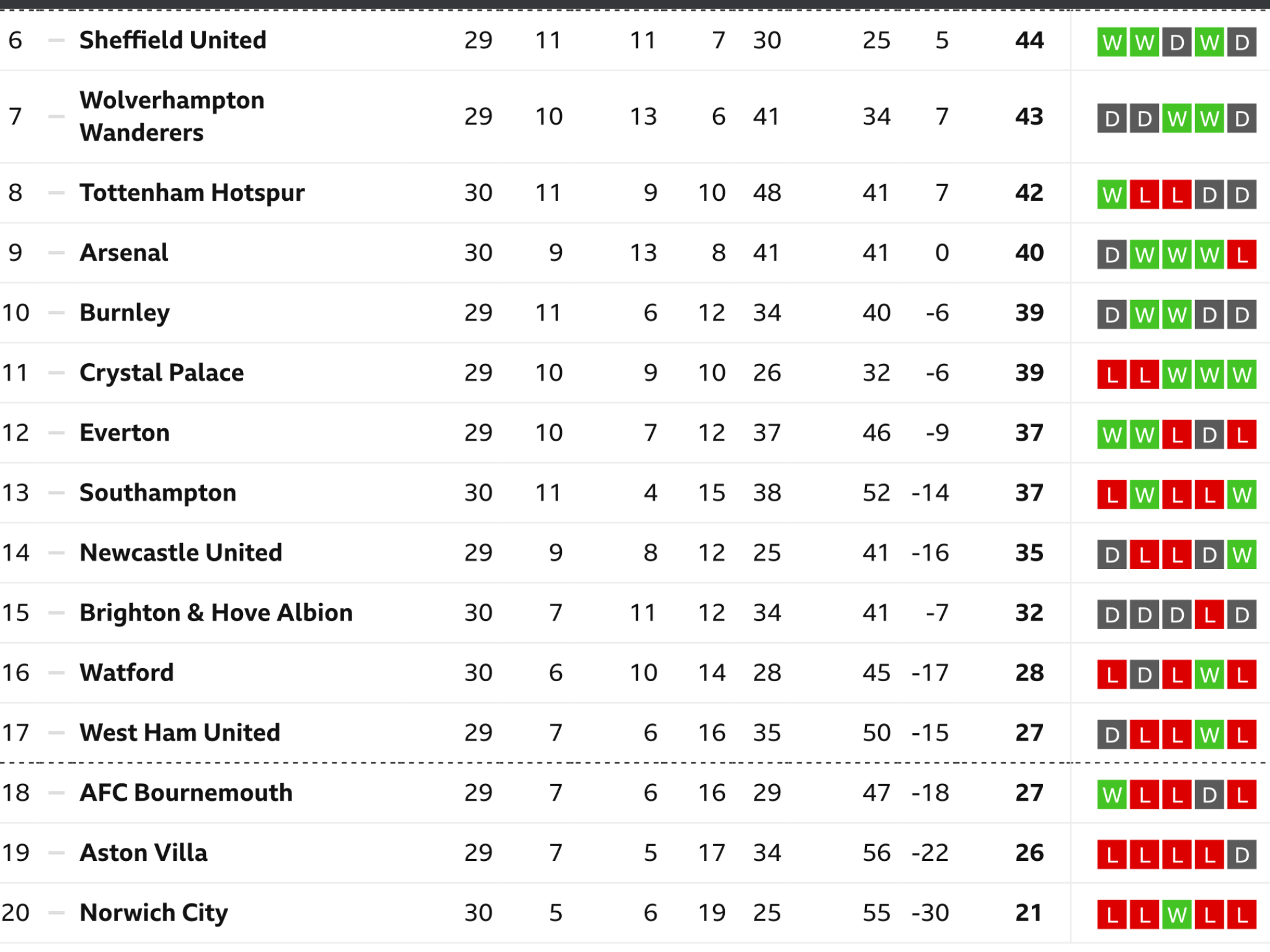Viewport: 1270px width, 952px height.
Task: Click Norwich City's -30 goal difference
Action: (930, 913)
